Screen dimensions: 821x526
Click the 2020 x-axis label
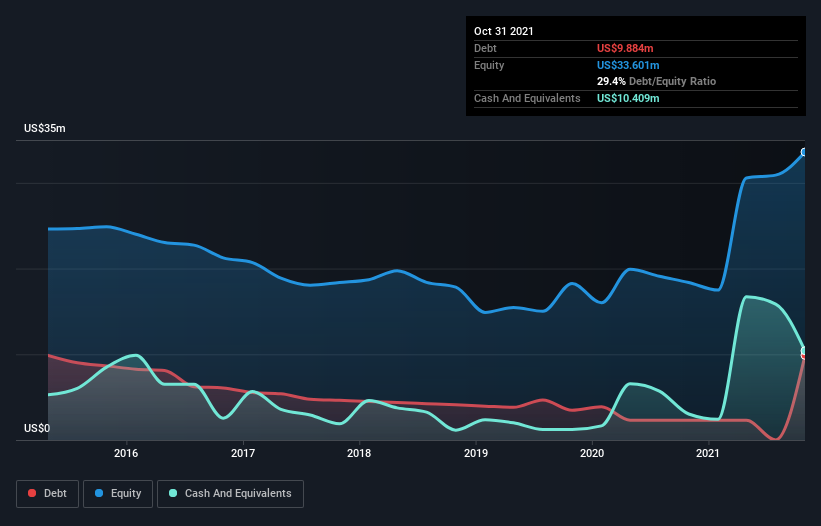[592, 453]
